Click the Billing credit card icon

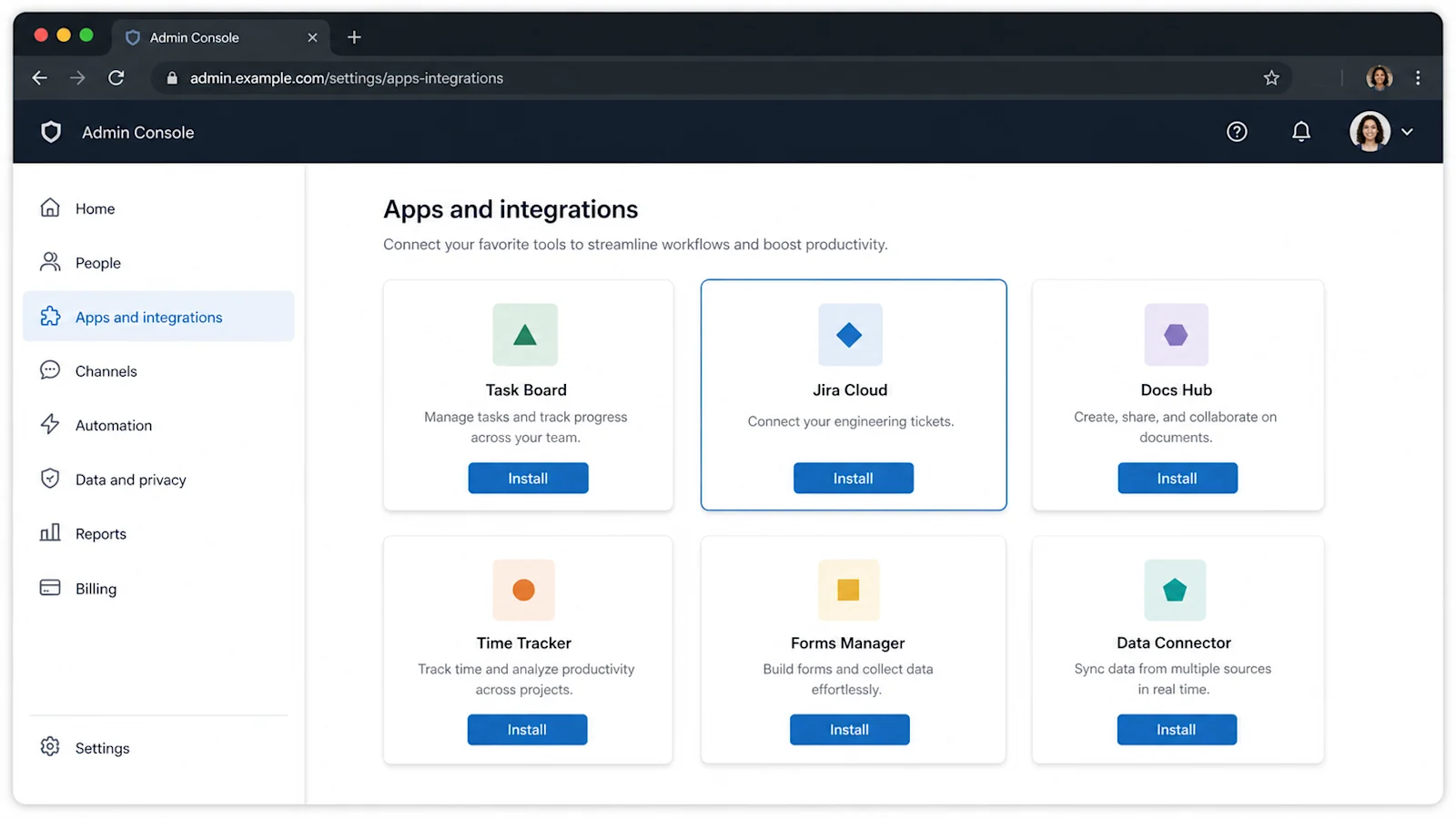pos(50,588)
